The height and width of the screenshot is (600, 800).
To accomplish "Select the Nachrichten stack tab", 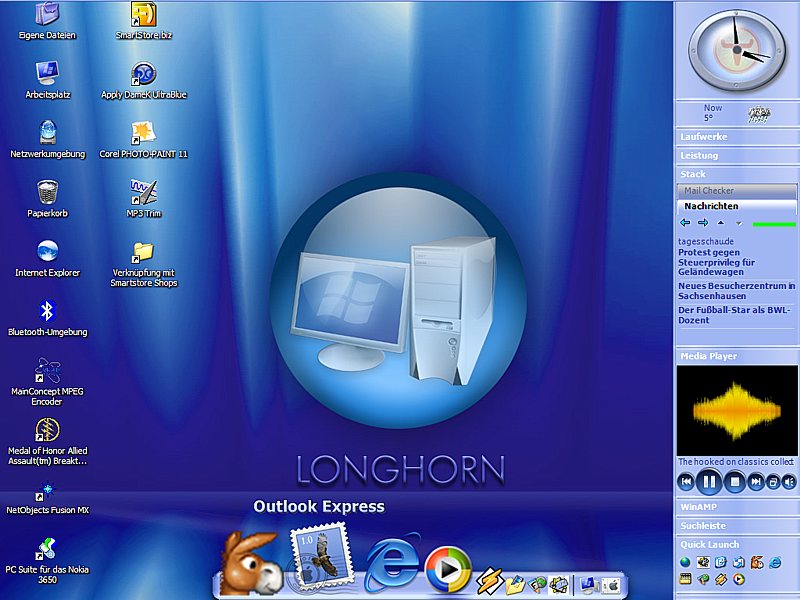I will click(737, 206).
